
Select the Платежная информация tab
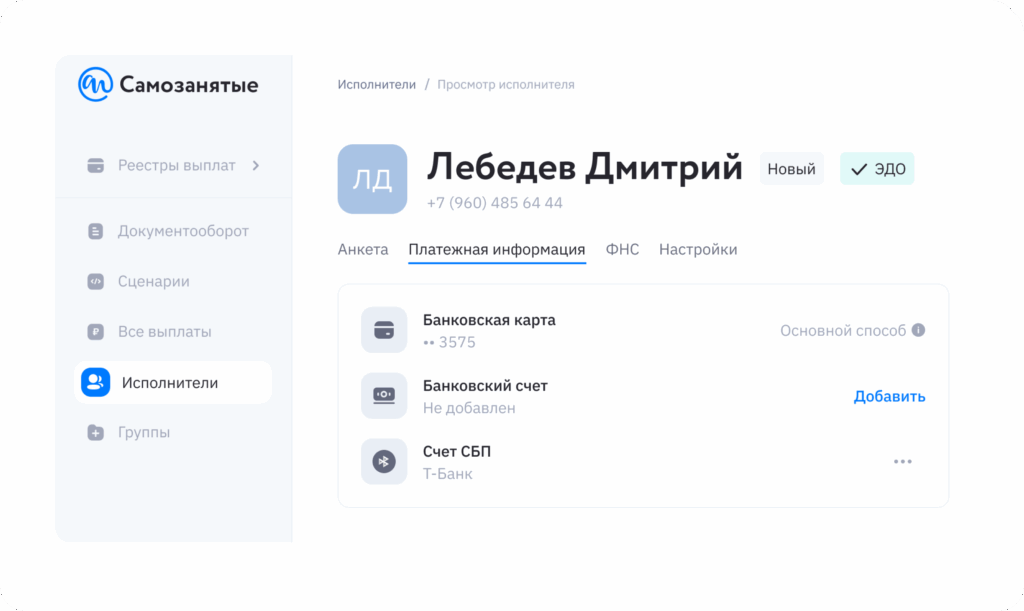pyautogui.click(x=497, y=250)
